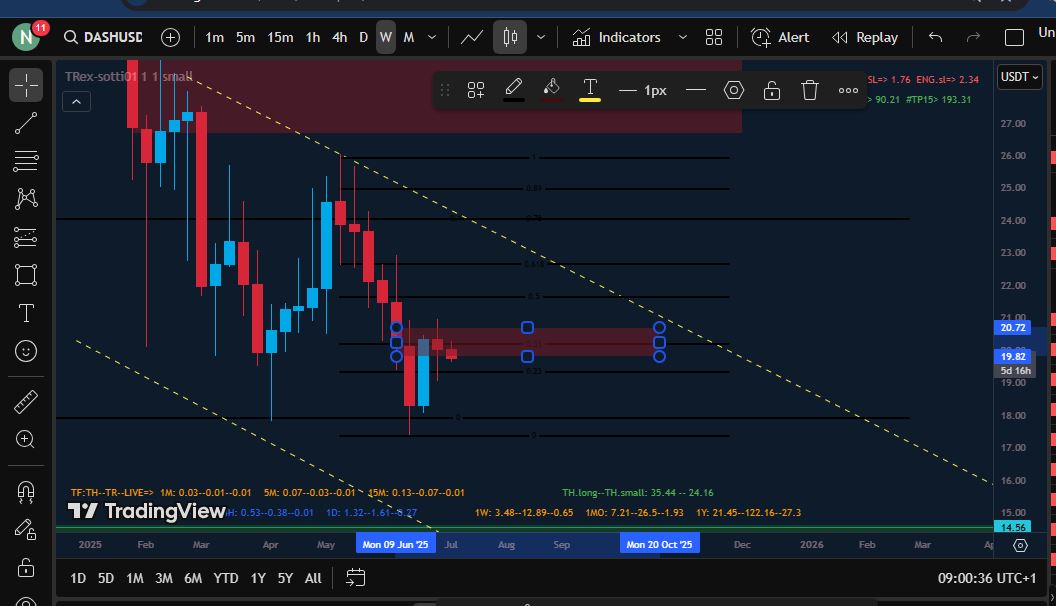
Task: Select the crosshair cursor tool
Action: pos(26,85)
